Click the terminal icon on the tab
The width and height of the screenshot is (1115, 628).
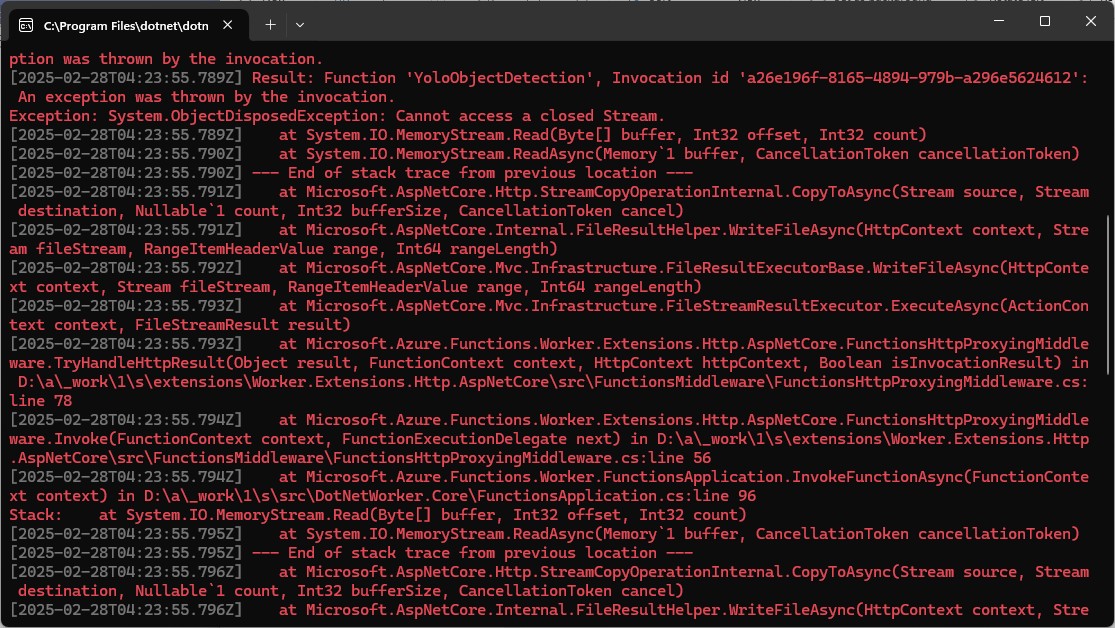coord(27,23)
